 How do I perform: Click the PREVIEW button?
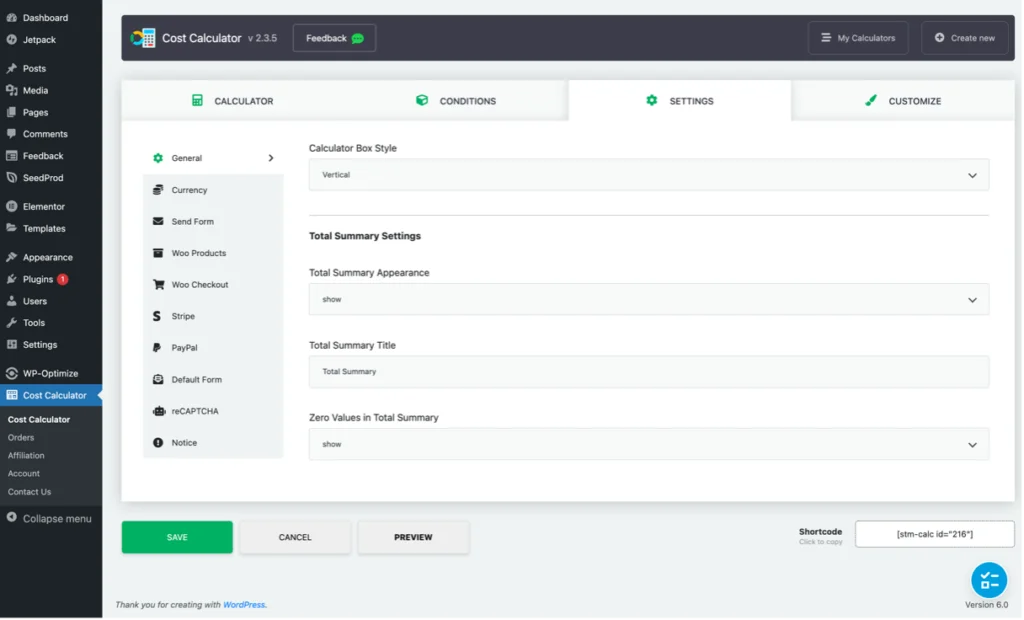coord(413,538)
